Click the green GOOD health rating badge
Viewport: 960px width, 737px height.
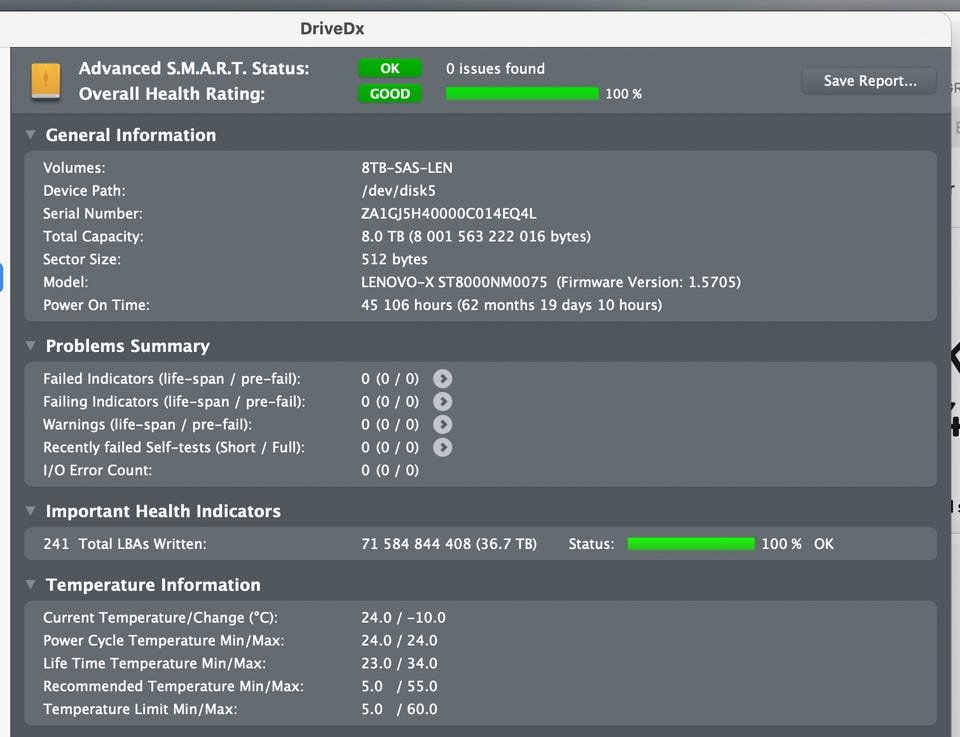pos(390,94)
